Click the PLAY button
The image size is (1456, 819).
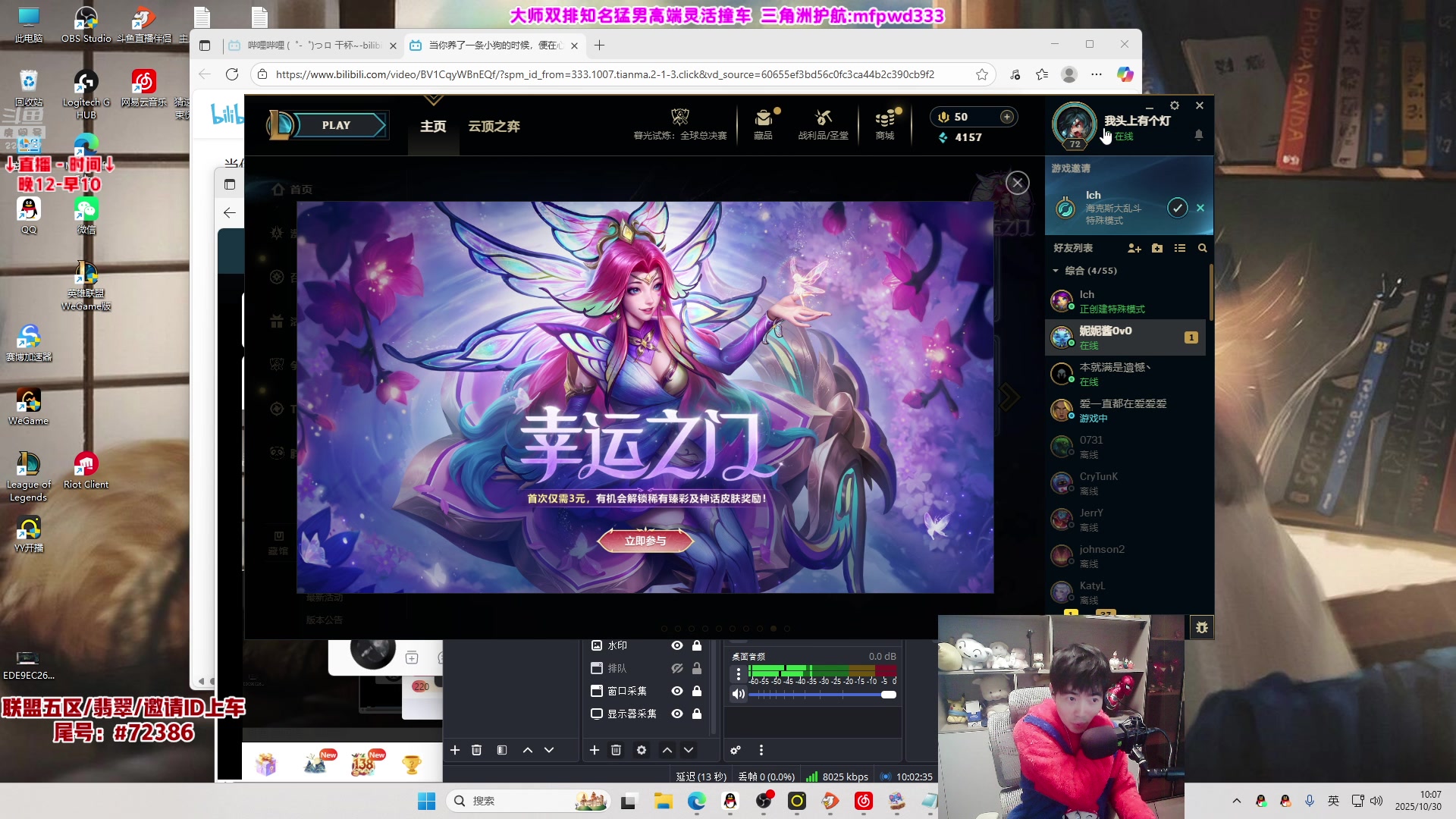coord(336,125)
